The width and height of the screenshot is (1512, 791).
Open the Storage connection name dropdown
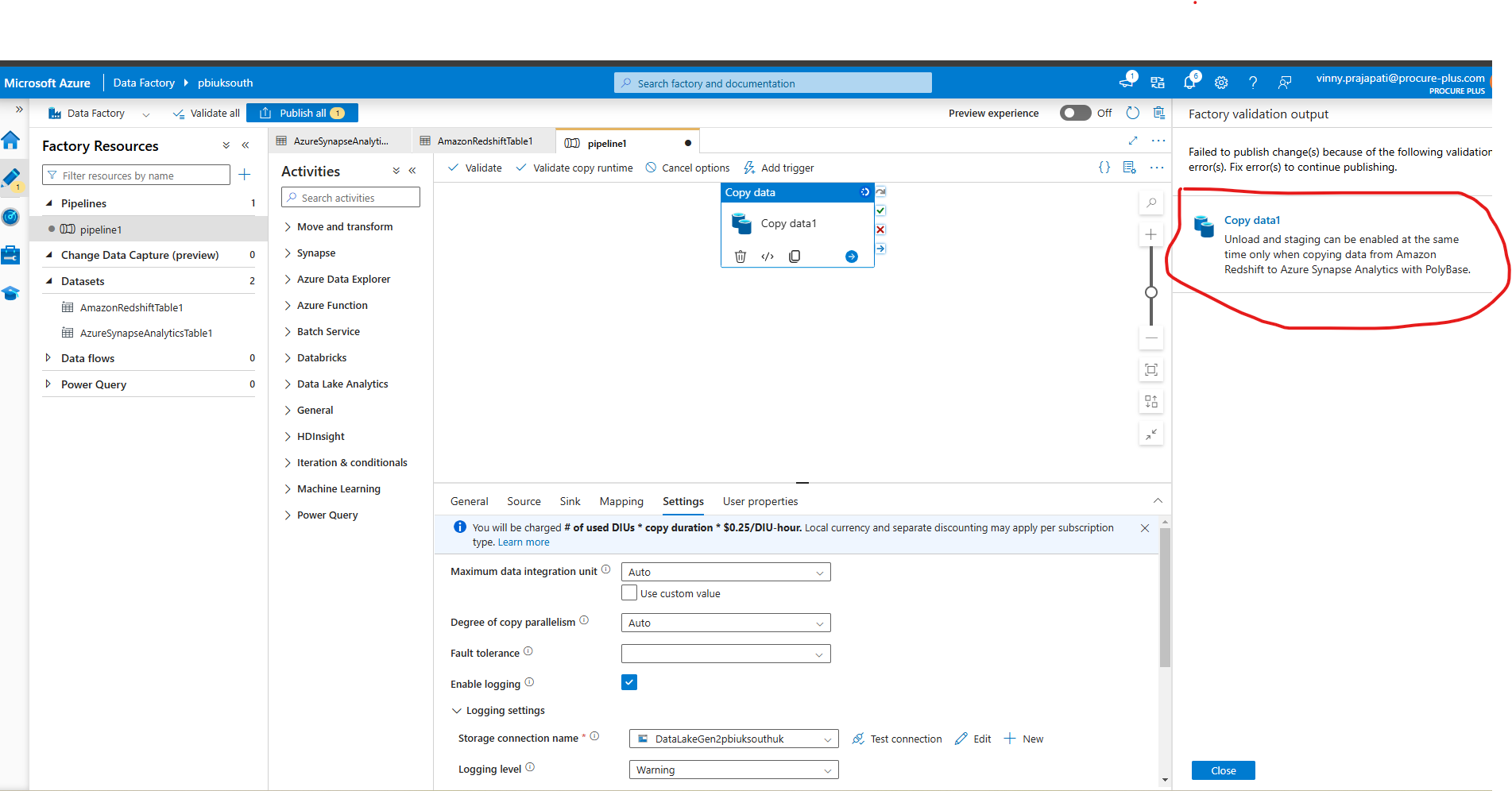point(734,739)
